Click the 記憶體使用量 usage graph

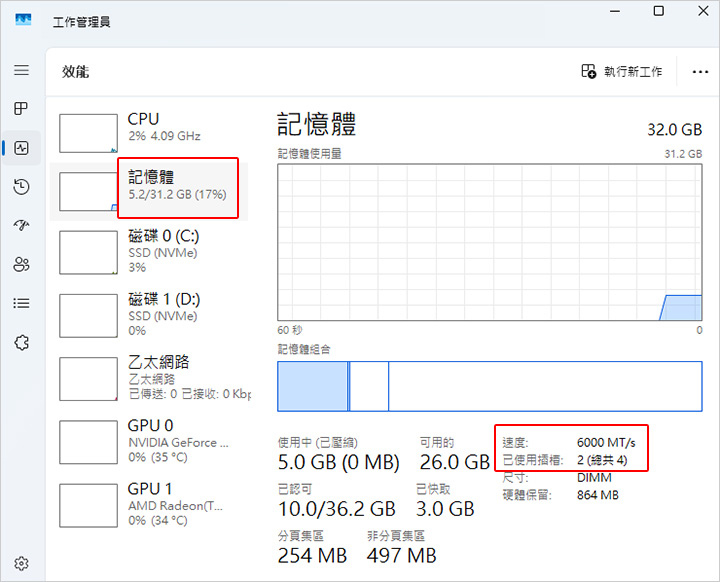point(489,243)
